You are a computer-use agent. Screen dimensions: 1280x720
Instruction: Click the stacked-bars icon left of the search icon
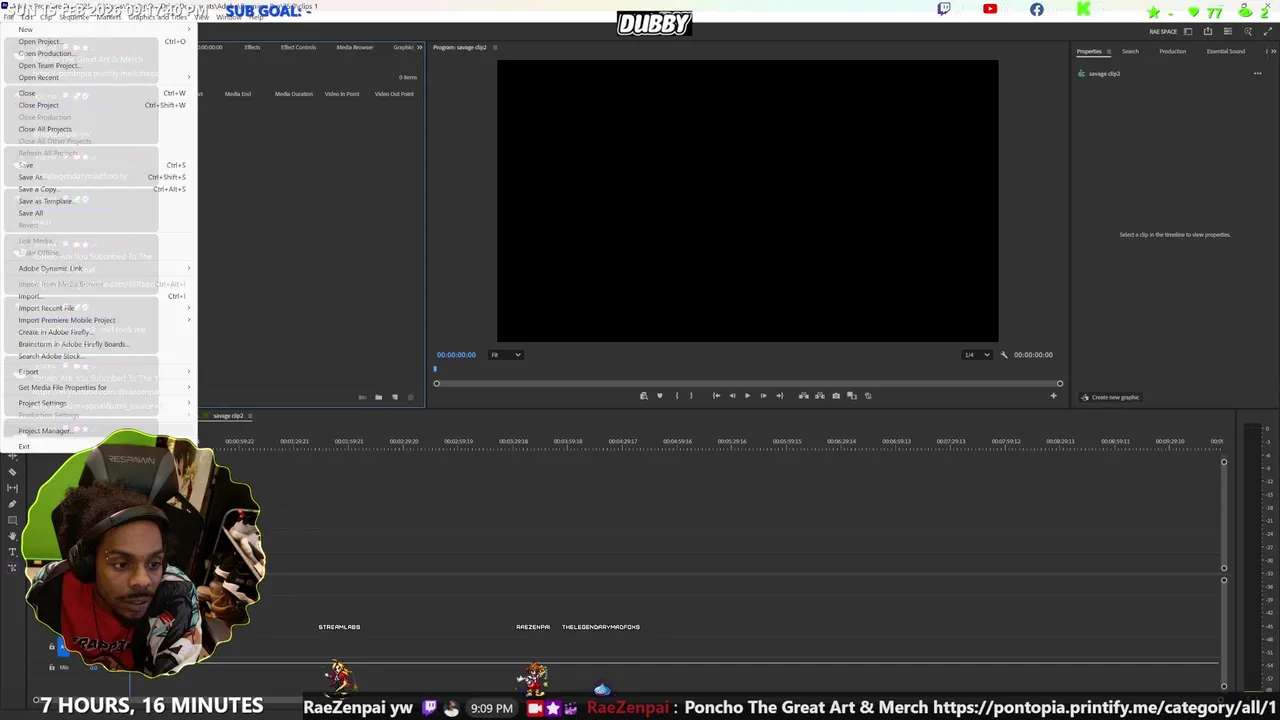click(x=1228, y=31)
